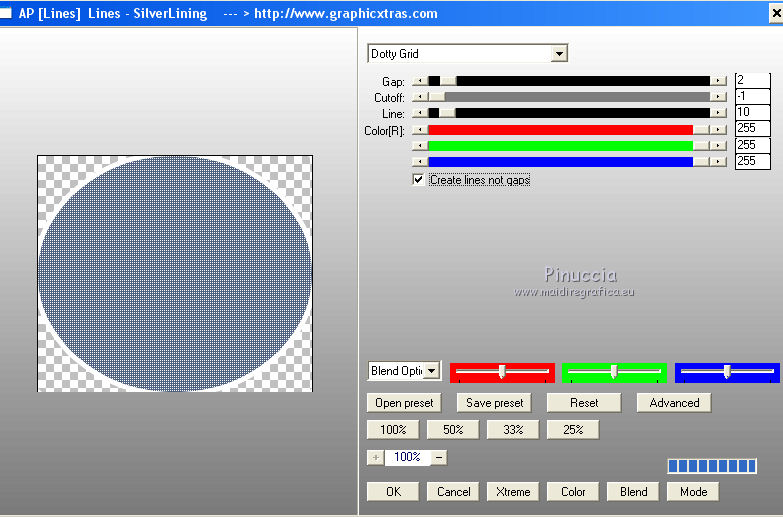
Task: Adjust the blue blend slider
Action: (x=727, y=372)
